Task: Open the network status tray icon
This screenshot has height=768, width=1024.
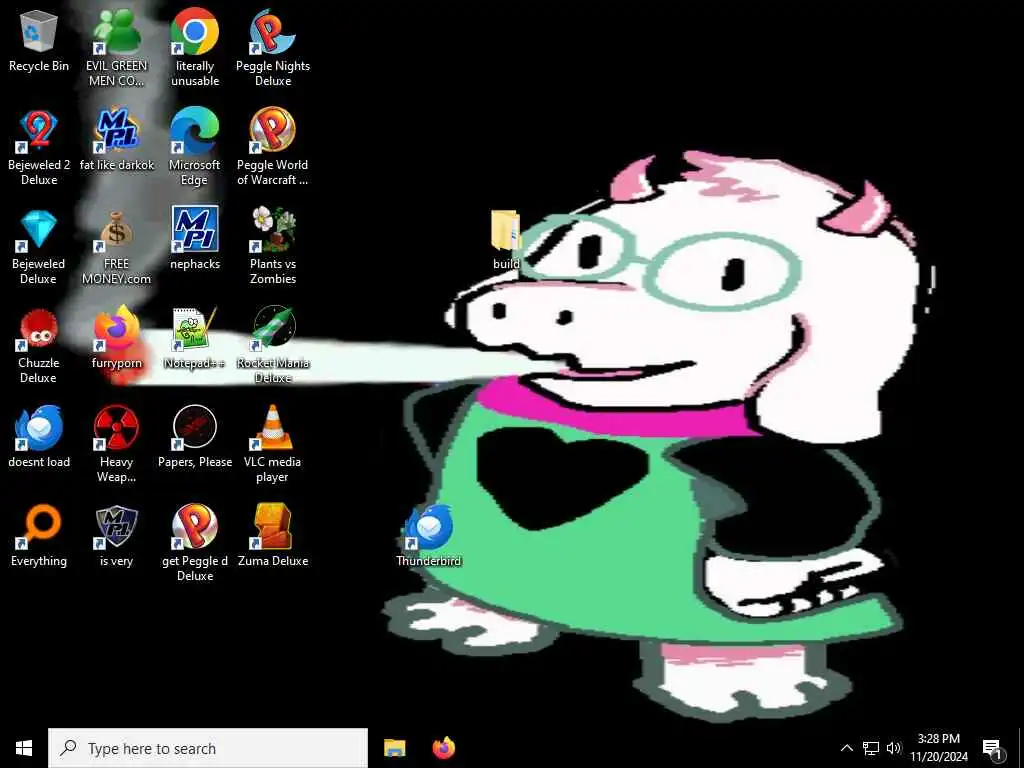Action: [x=871, y=748]
